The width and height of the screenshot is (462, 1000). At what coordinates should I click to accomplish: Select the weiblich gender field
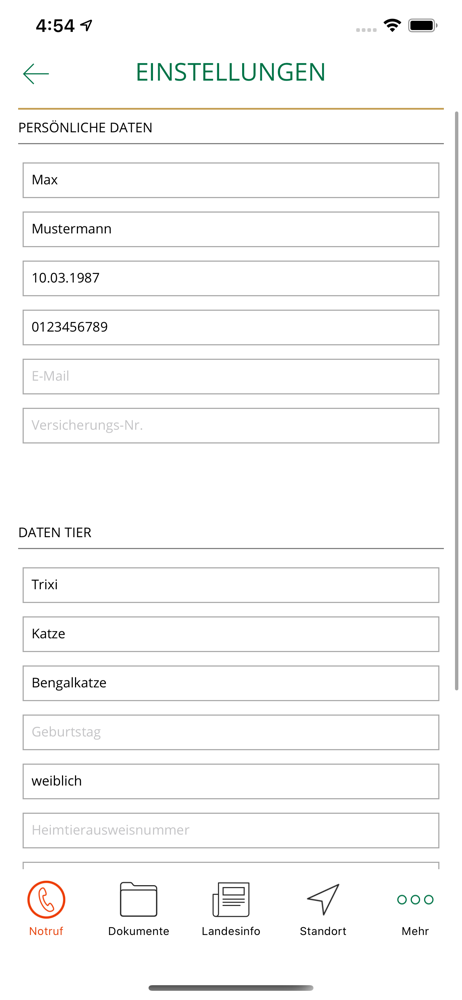pos(231,781)
